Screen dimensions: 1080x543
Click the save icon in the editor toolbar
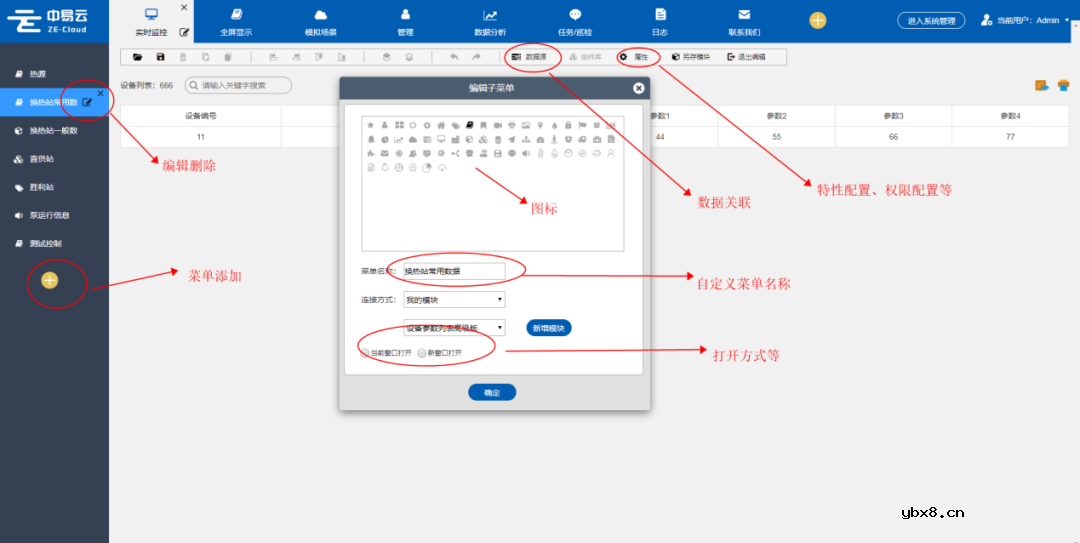coord(160,57)
